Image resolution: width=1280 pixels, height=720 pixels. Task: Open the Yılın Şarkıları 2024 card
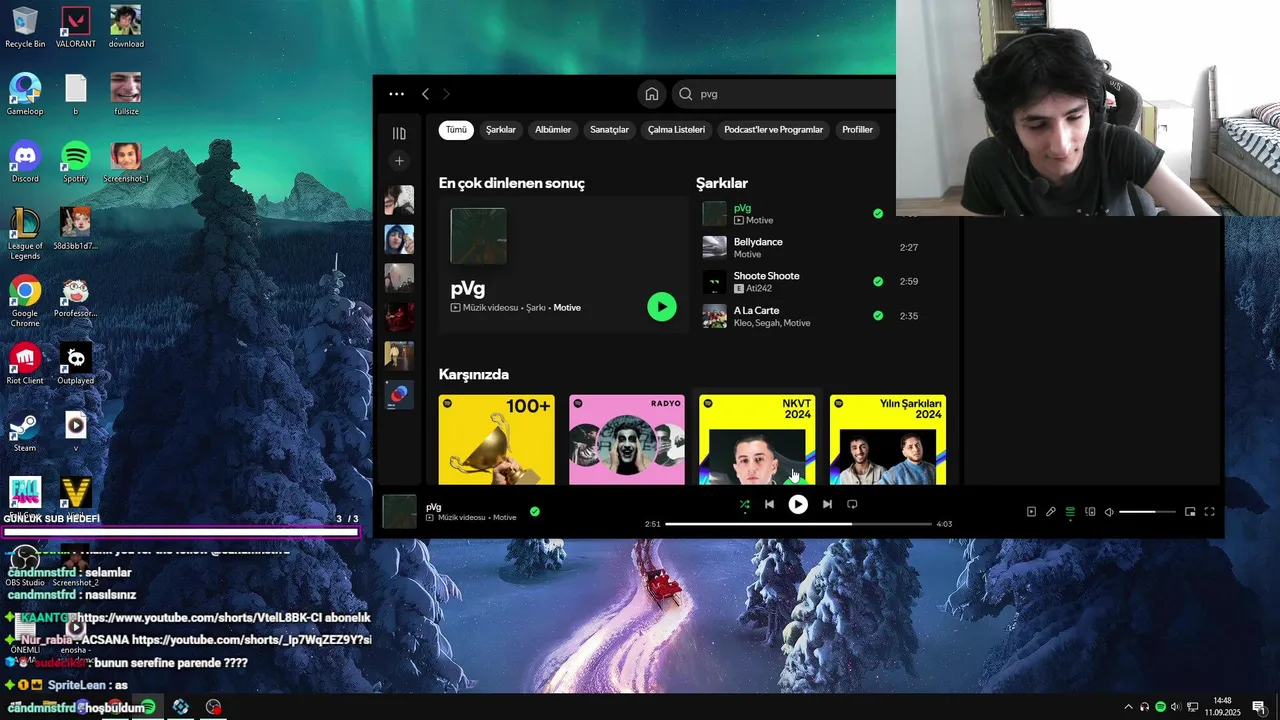888,440
